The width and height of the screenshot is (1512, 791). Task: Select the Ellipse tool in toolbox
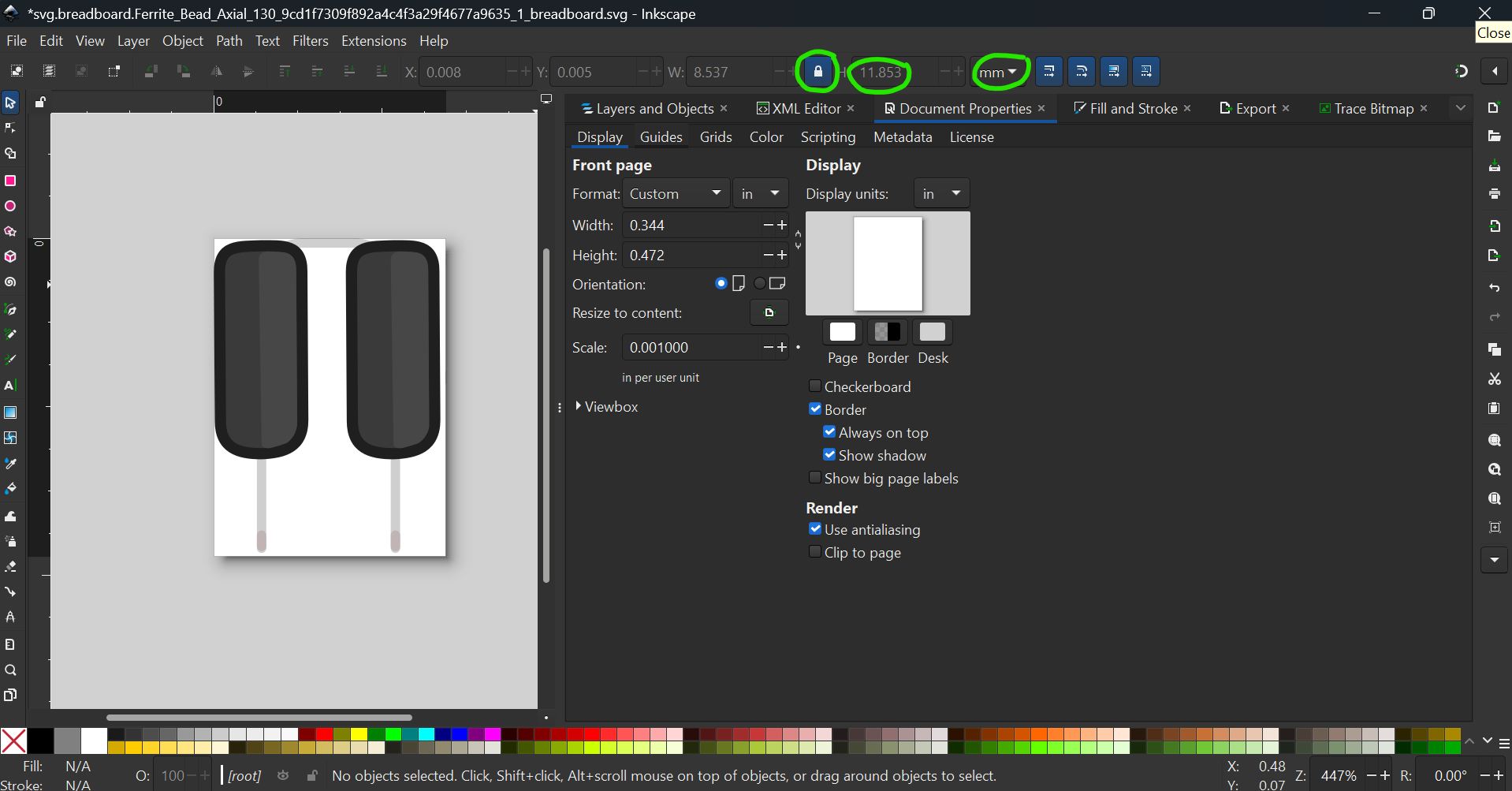click(x=10, y=206)
